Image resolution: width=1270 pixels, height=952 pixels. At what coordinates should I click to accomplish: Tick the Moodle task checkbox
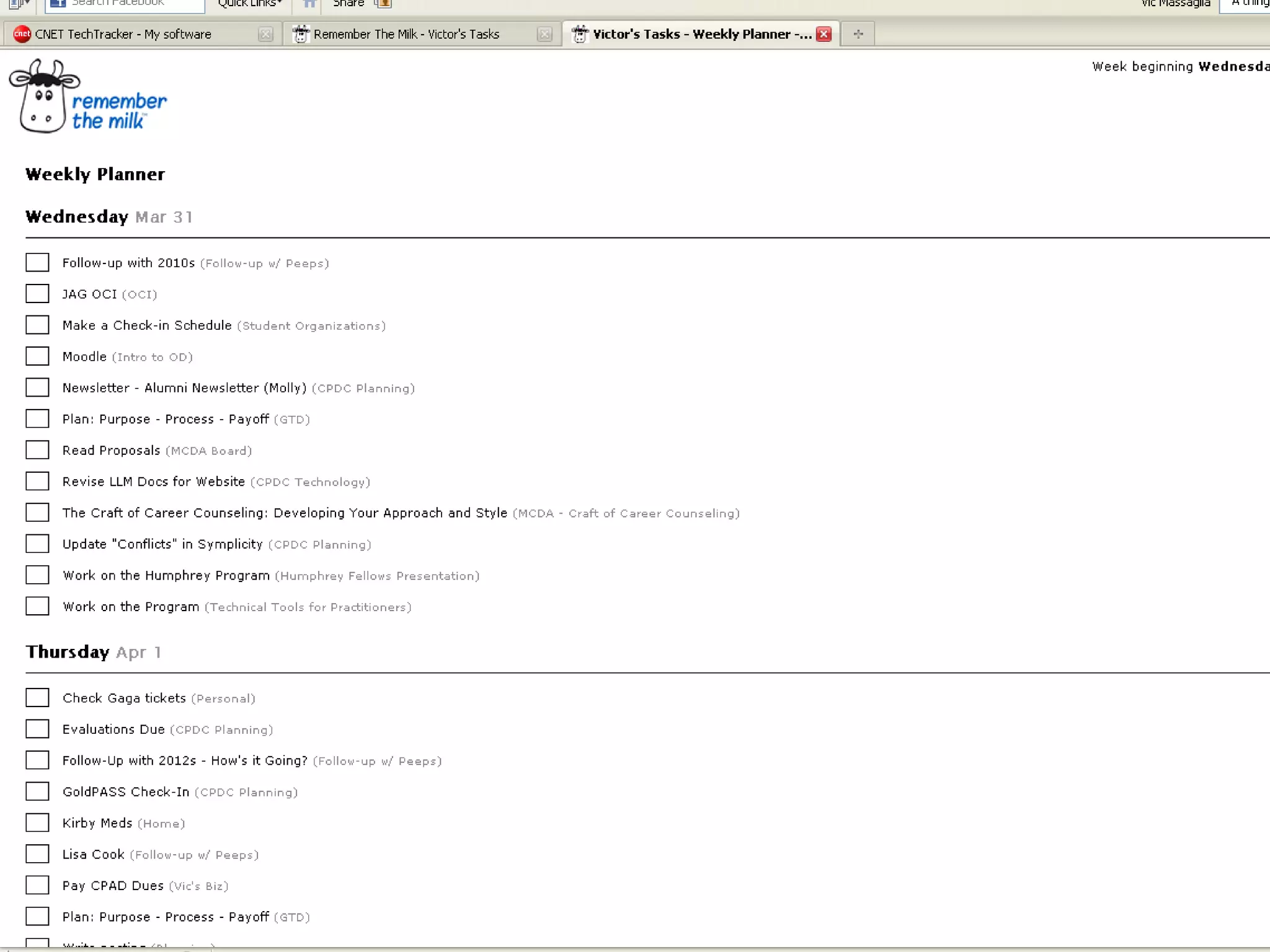coord(37,356)
